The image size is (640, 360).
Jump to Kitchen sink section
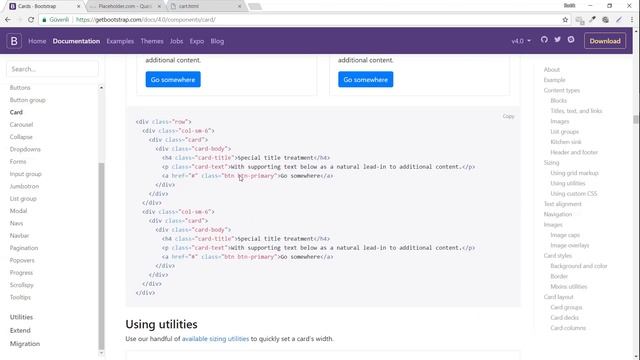point(566,142)
